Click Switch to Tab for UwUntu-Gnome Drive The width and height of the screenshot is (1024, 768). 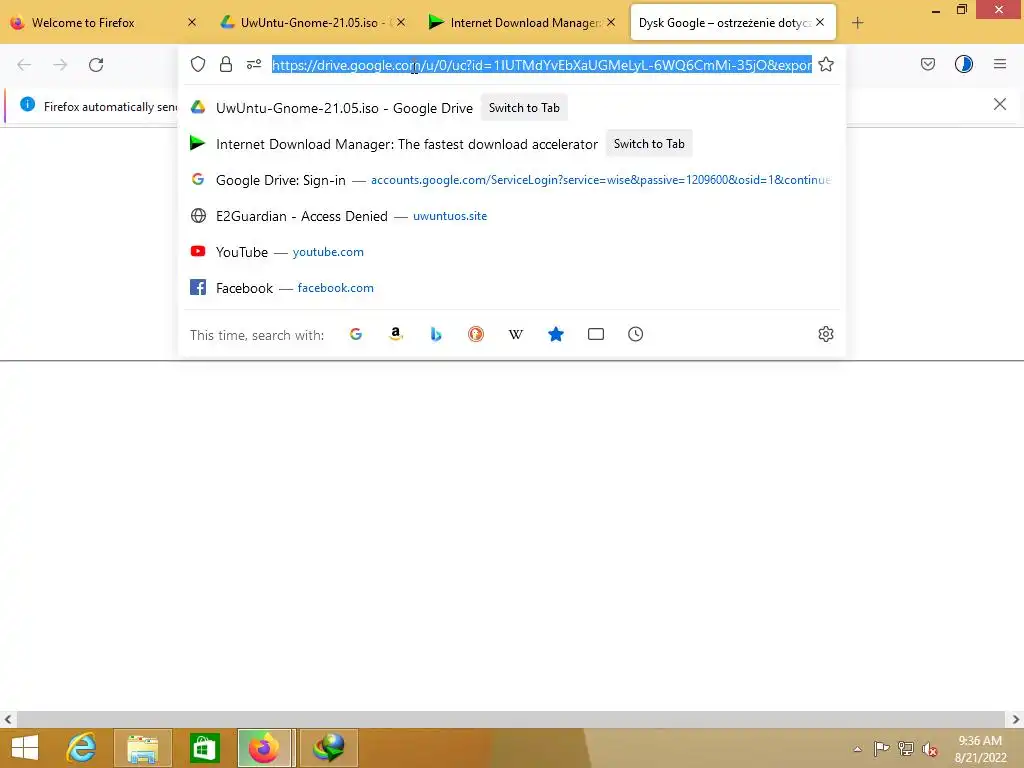[524, 108]
